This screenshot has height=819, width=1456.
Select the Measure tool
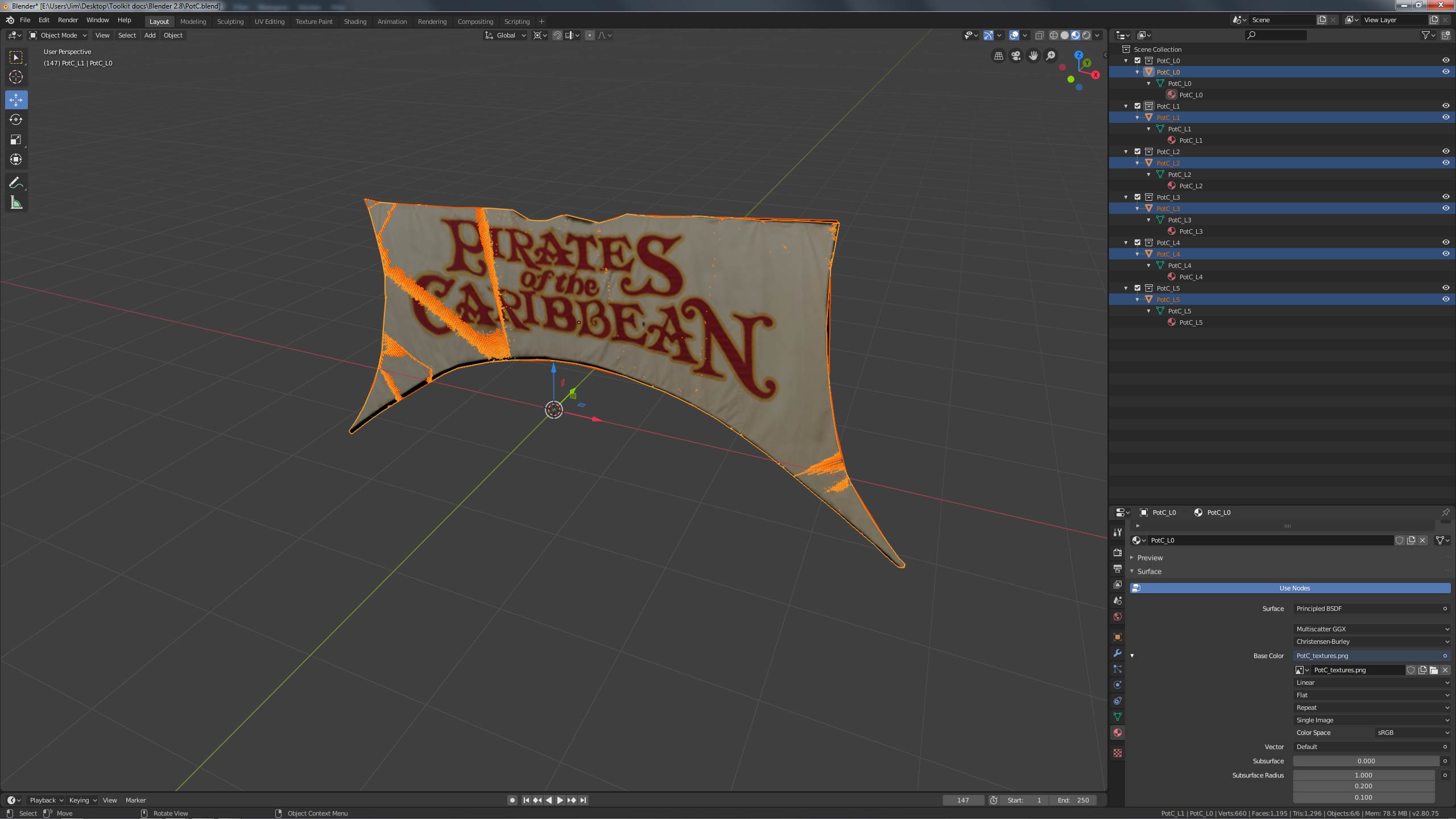[16, 203]
